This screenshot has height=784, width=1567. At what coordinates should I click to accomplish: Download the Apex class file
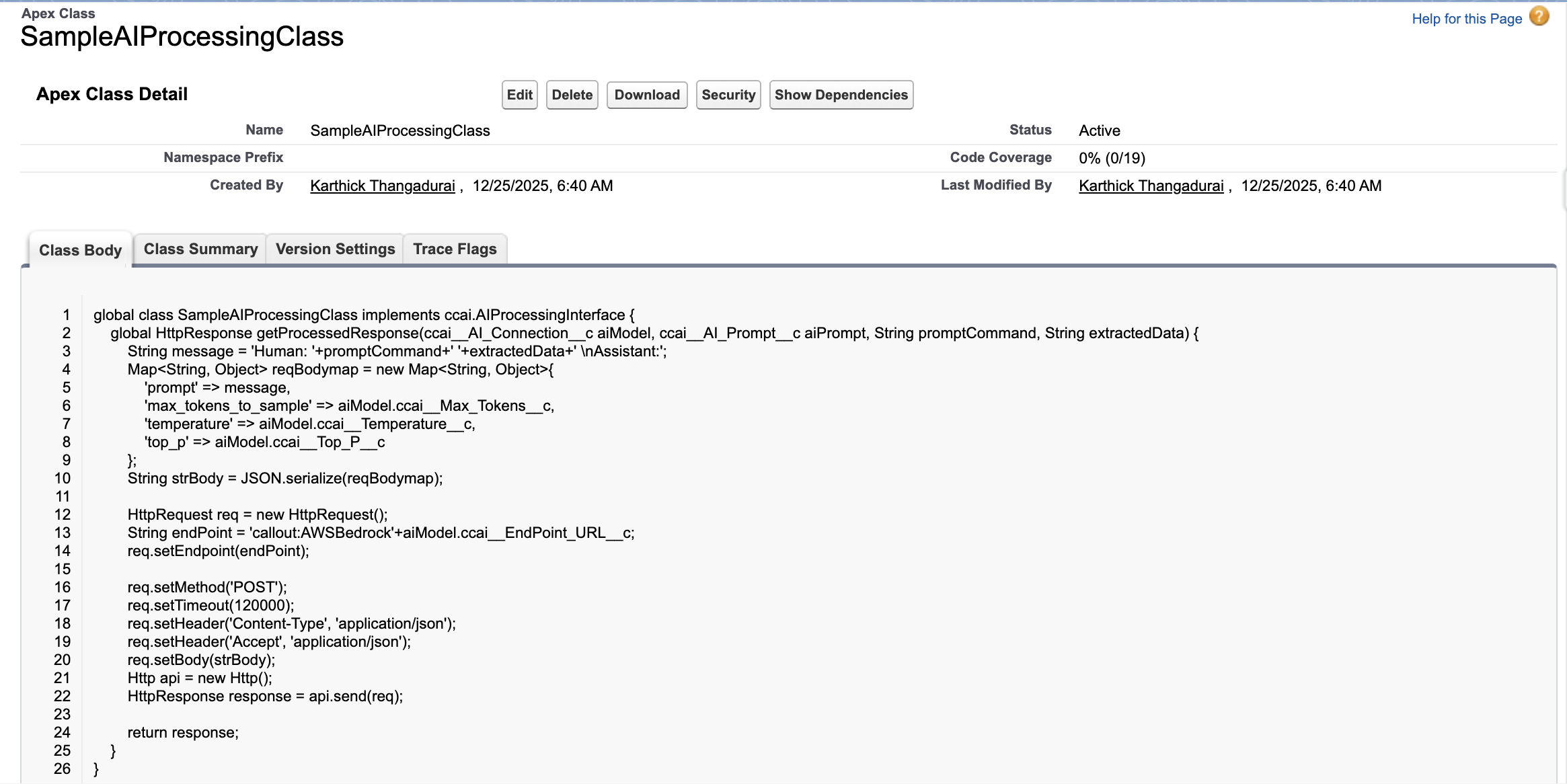coord(646,95)
